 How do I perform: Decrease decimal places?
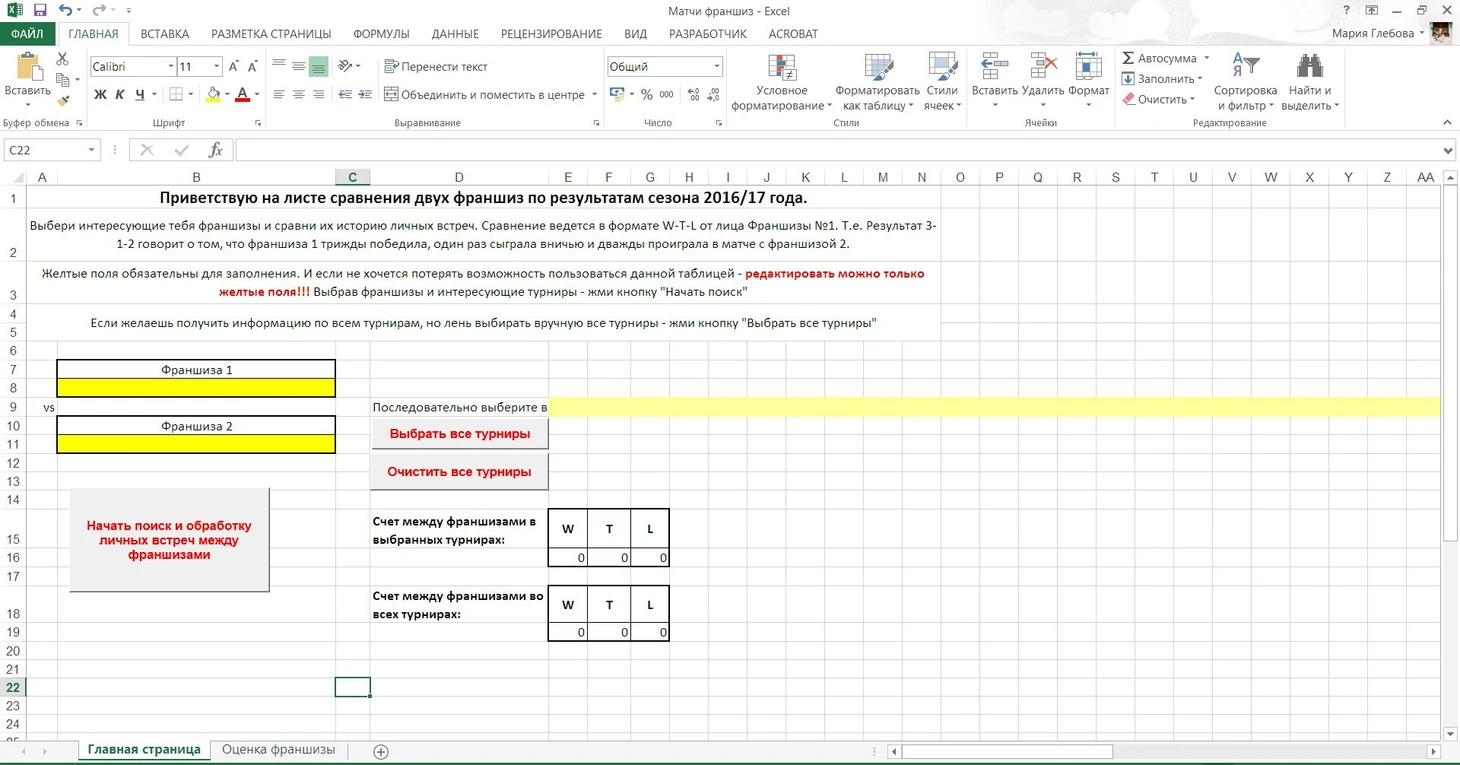tap(713, 95)
